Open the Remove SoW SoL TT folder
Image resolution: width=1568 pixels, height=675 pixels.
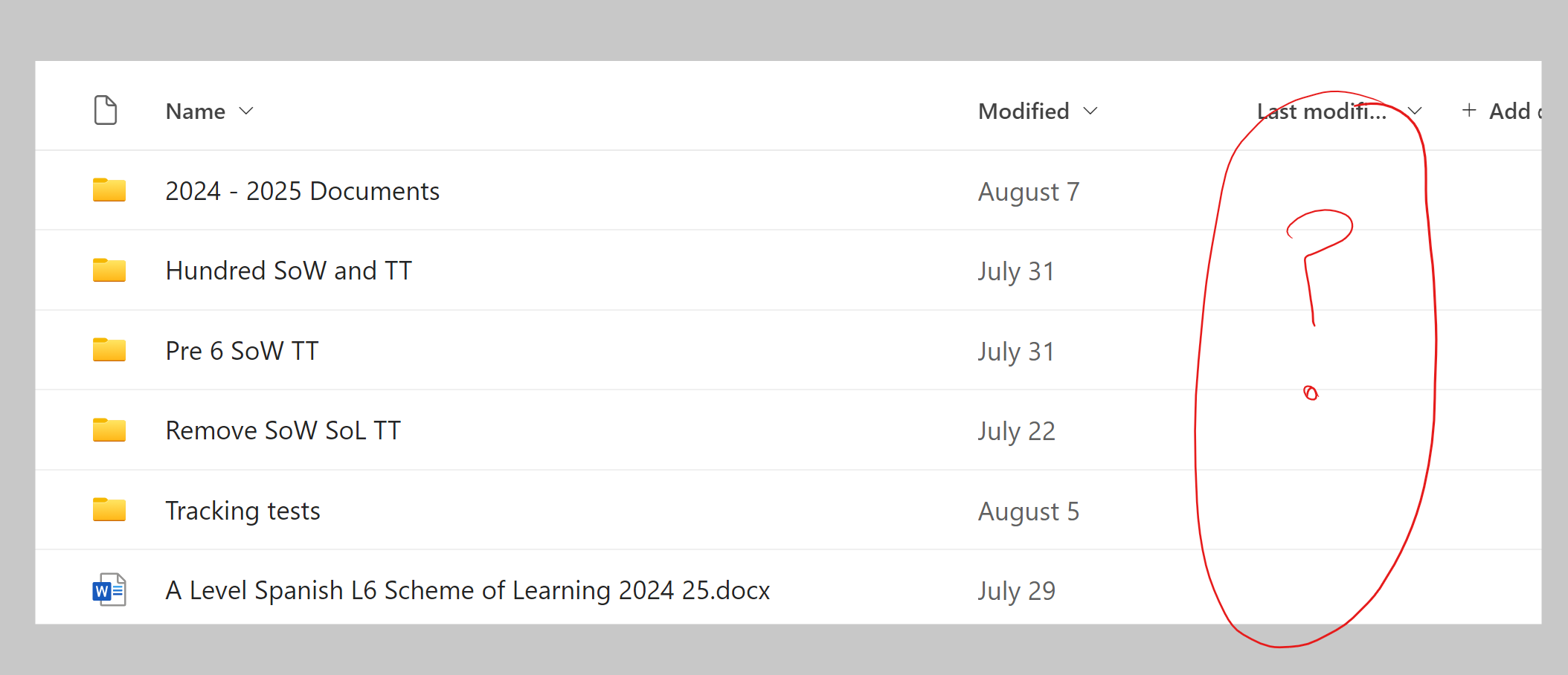click(283, 430)
